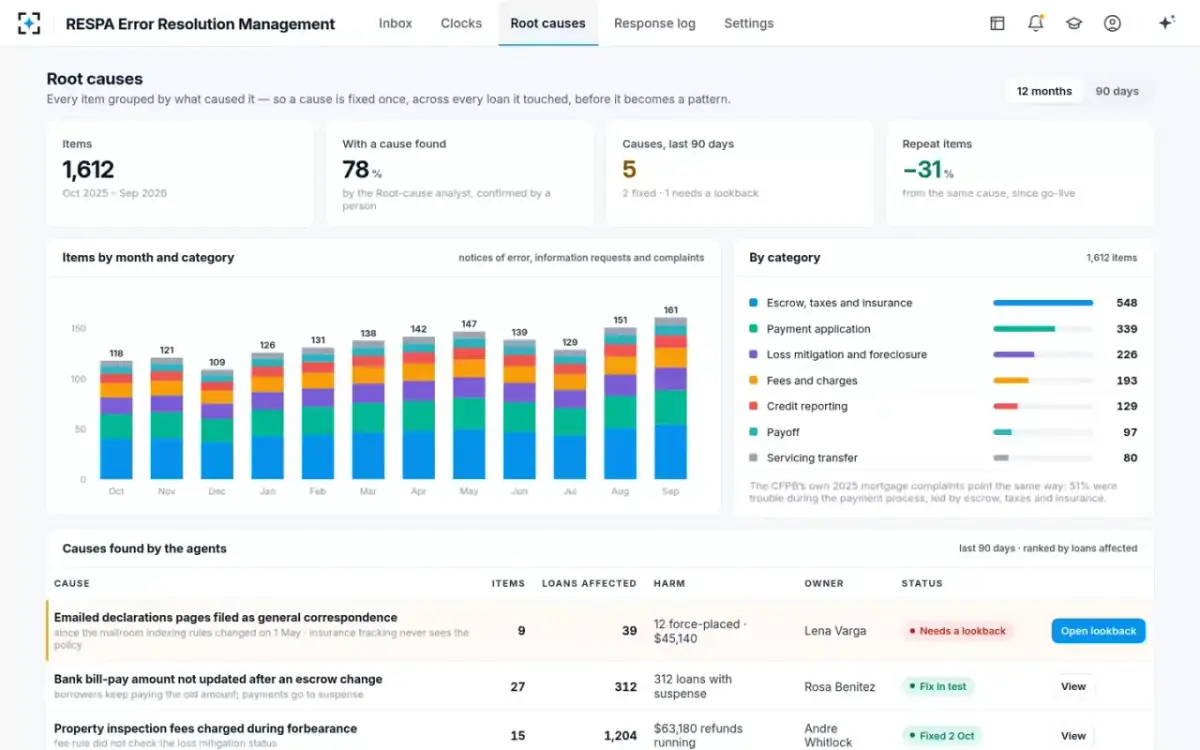Click the app logo icon

29,23
